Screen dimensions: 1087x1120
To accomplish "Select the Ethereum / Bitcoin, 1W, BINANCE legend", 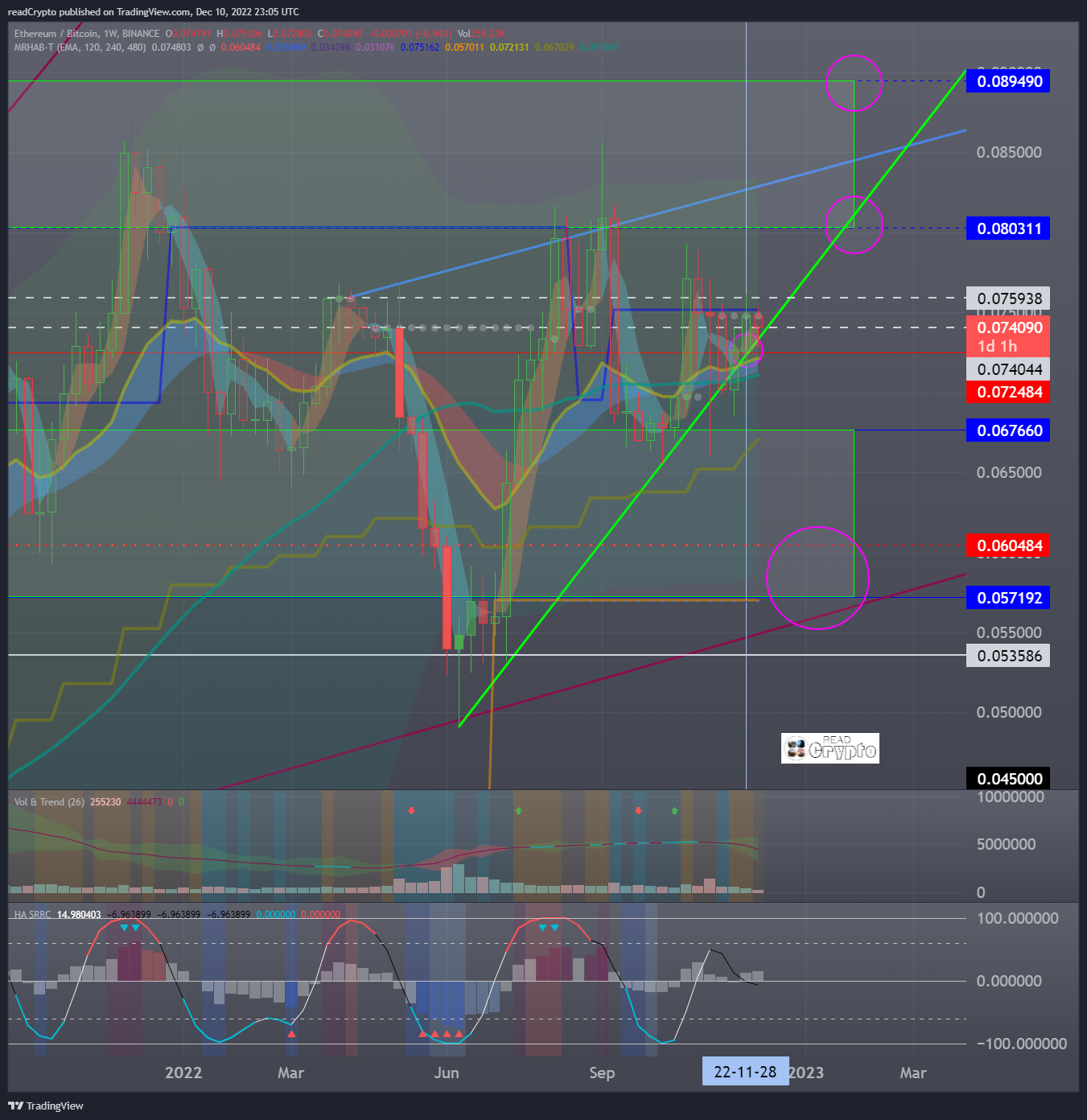I will click(x=87, y=34).
